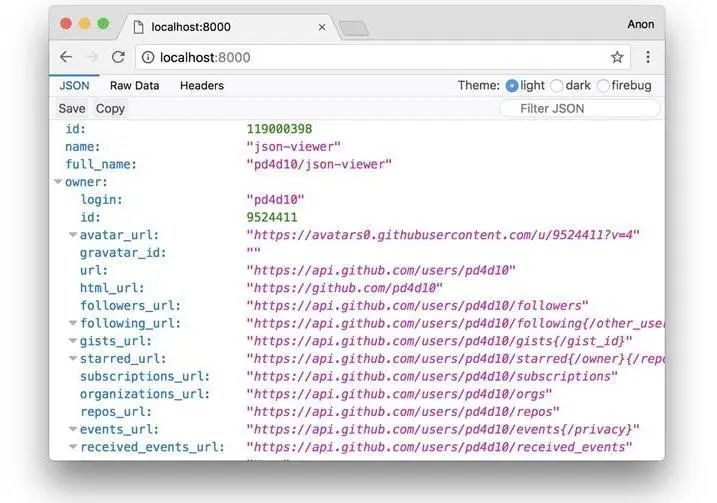Open the https://github.com/pd4d10 html_url link

coord(344,288)
